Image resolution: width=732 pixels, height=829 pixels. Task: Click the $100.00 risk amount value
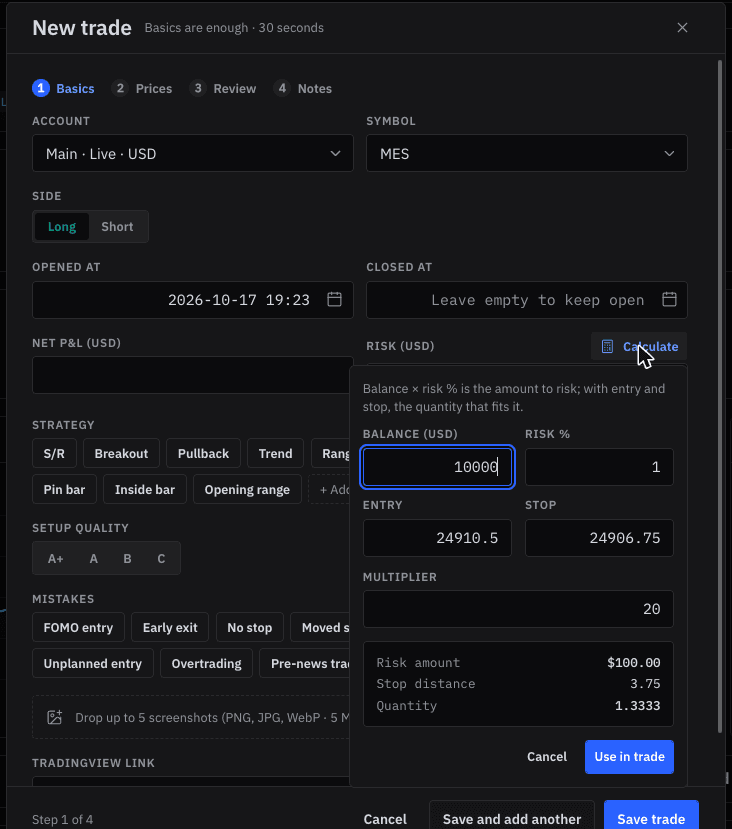pyautogui.click(x=634, y=662)
